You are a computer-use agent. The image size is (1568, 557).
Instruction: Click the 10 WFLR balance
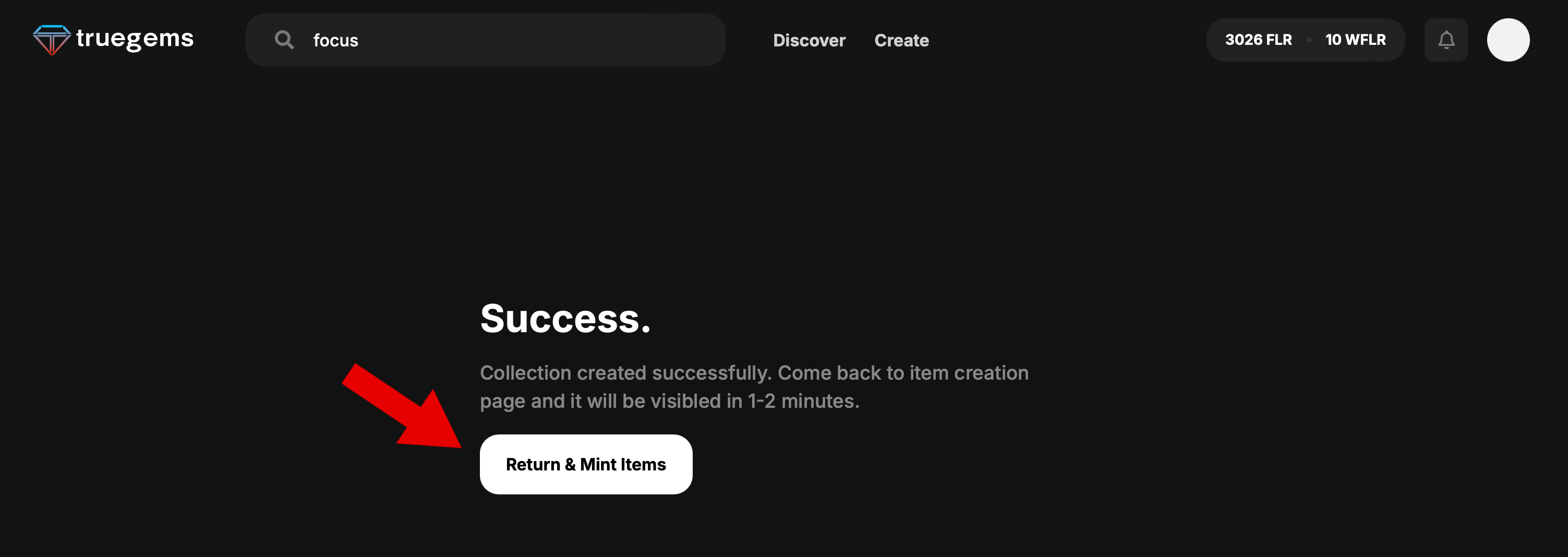[x=1355, y=40]
